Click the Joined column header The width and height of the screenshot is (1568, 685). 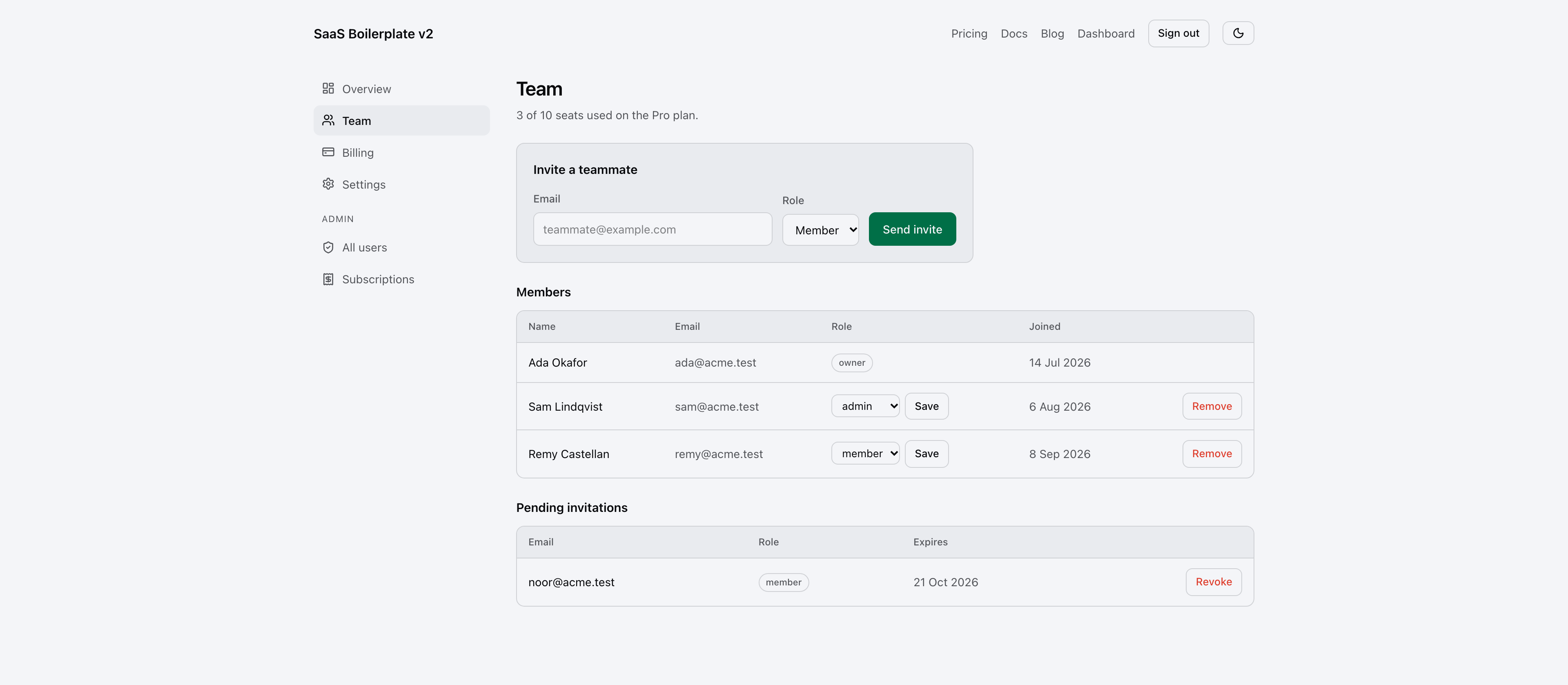[1045, 327]
